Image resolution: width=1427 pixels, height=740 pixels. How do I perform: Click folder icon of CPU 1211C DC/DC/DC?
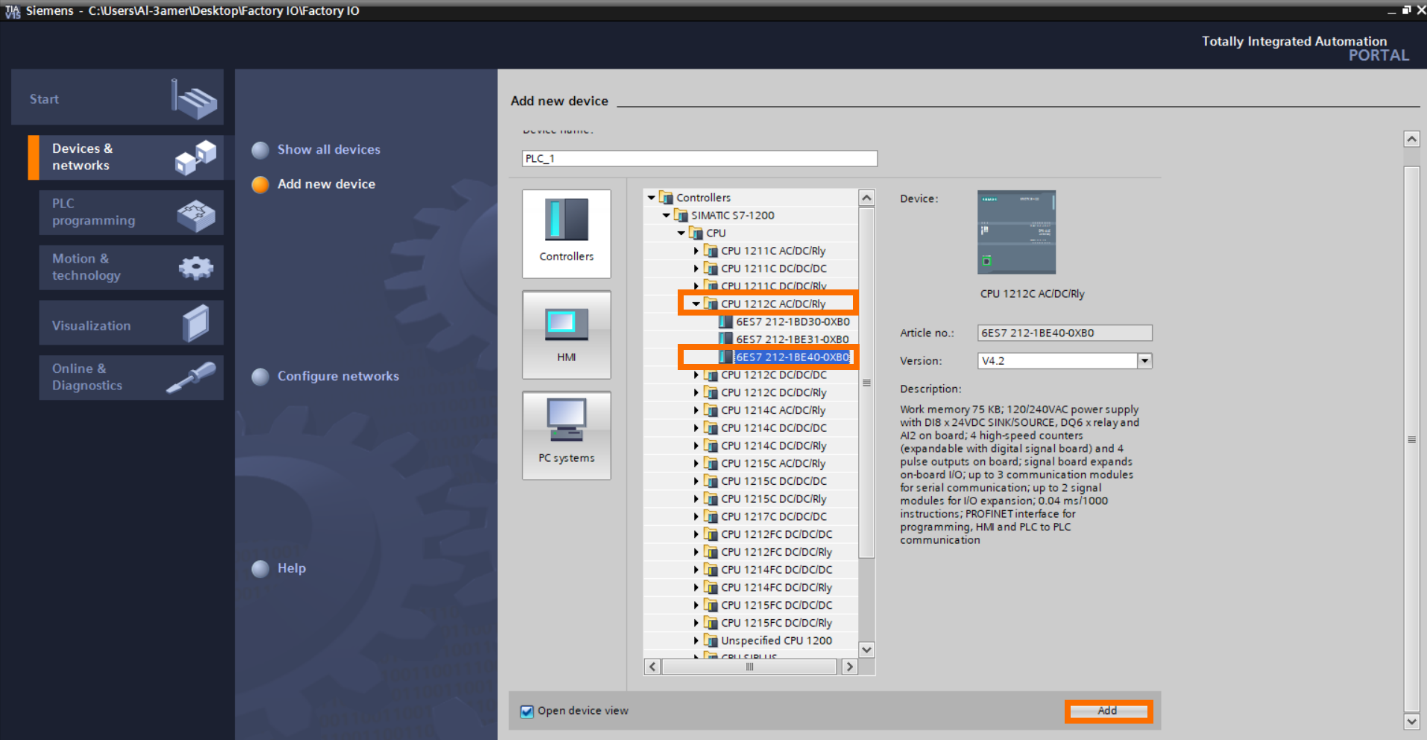coord(711,268)
